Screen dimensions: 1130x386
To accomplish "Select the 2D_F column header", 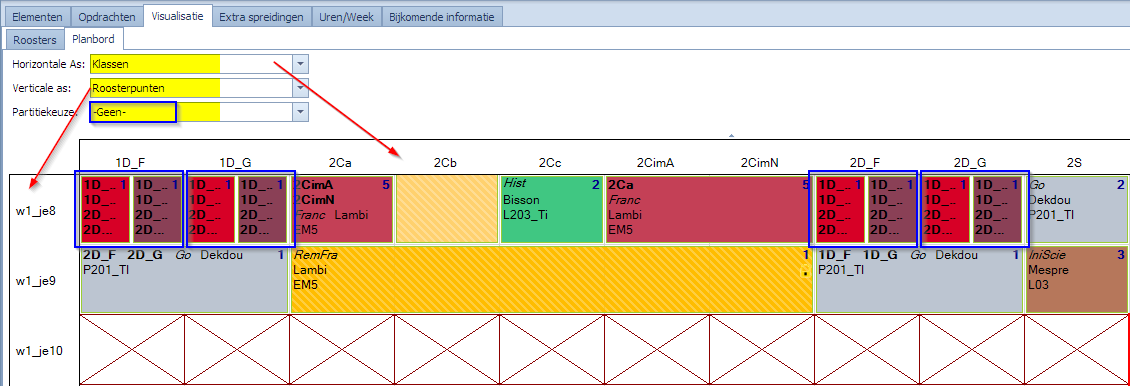I will click(x=865, y=163).
